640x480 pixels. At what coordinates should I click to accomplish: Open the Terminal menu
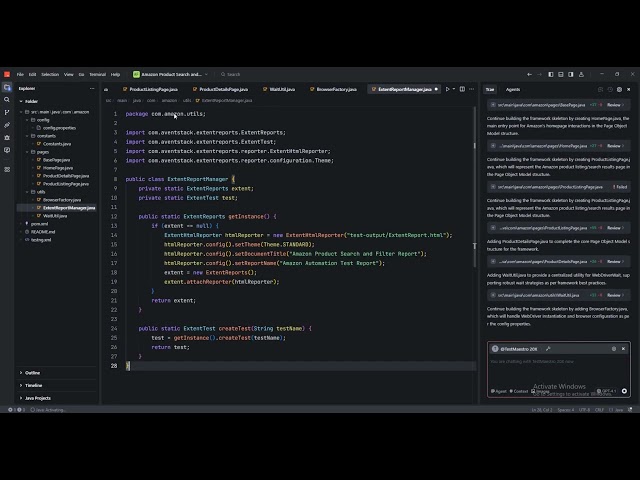pos(98,74)
